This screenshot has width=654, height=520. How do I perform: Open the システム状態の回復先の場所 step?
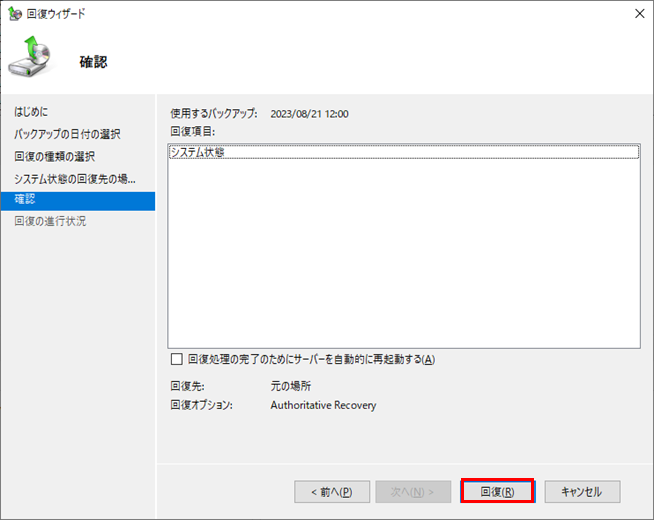coord(75,179)
